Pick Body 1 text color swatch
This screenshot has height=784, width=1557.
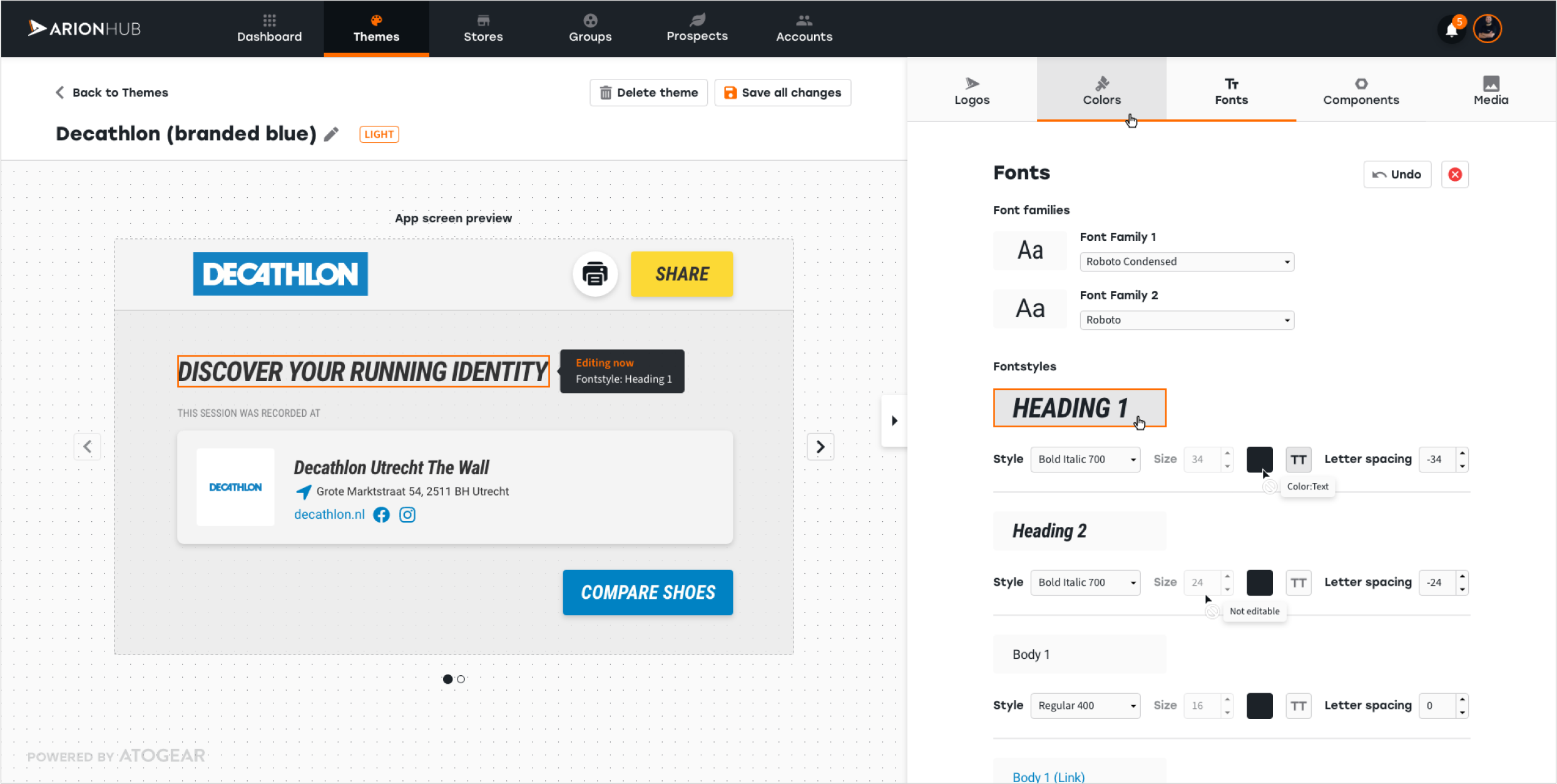[x=1259, y=706]
